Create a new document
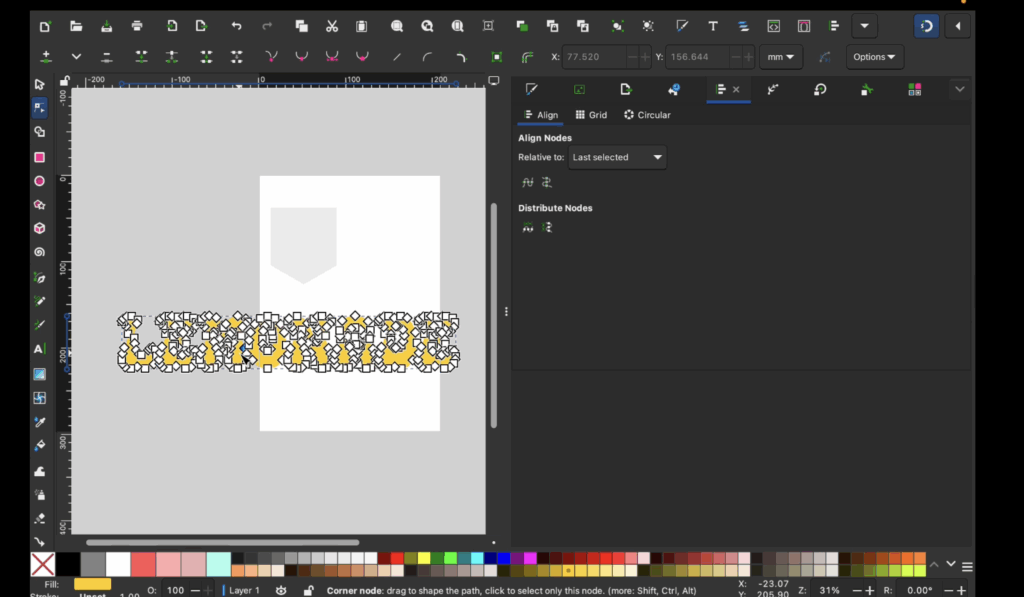1024x597 pixels. (44, 26)
